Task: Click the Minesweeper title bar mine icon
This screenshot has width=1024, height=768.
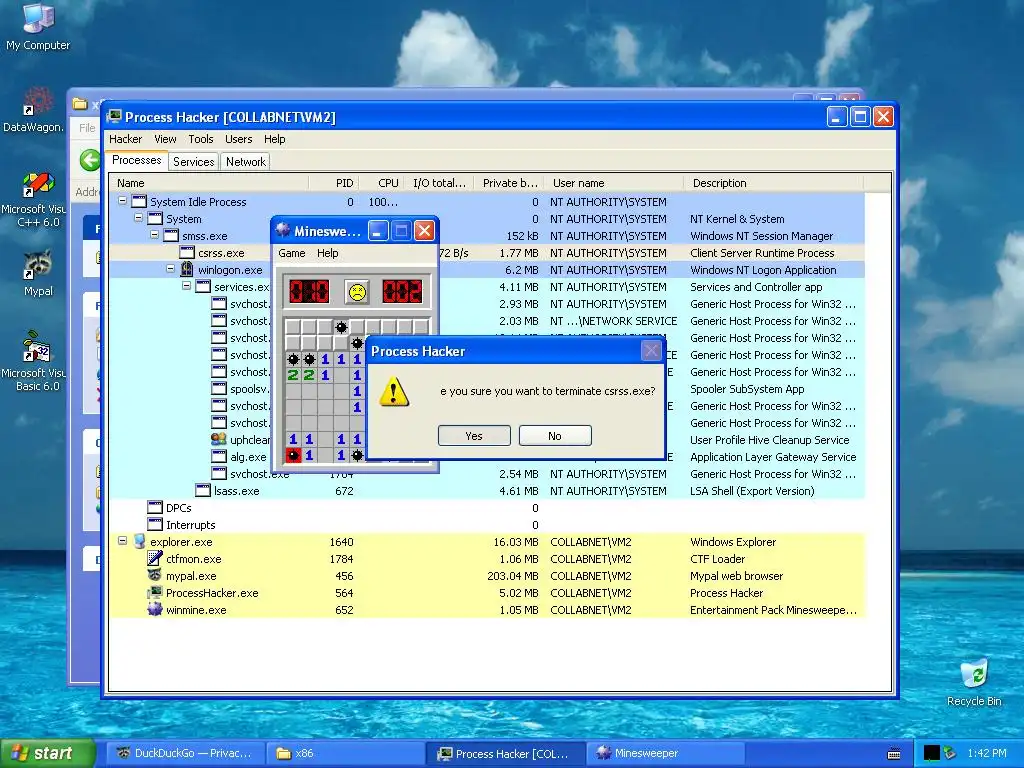Action: (283, 231)
